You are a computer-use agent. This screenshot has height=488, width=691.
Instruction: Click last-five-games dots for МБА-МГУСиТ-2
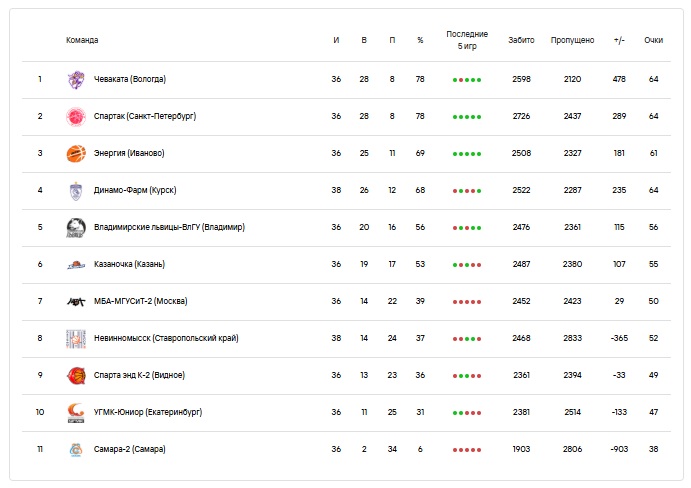click(x=467, y=302)
